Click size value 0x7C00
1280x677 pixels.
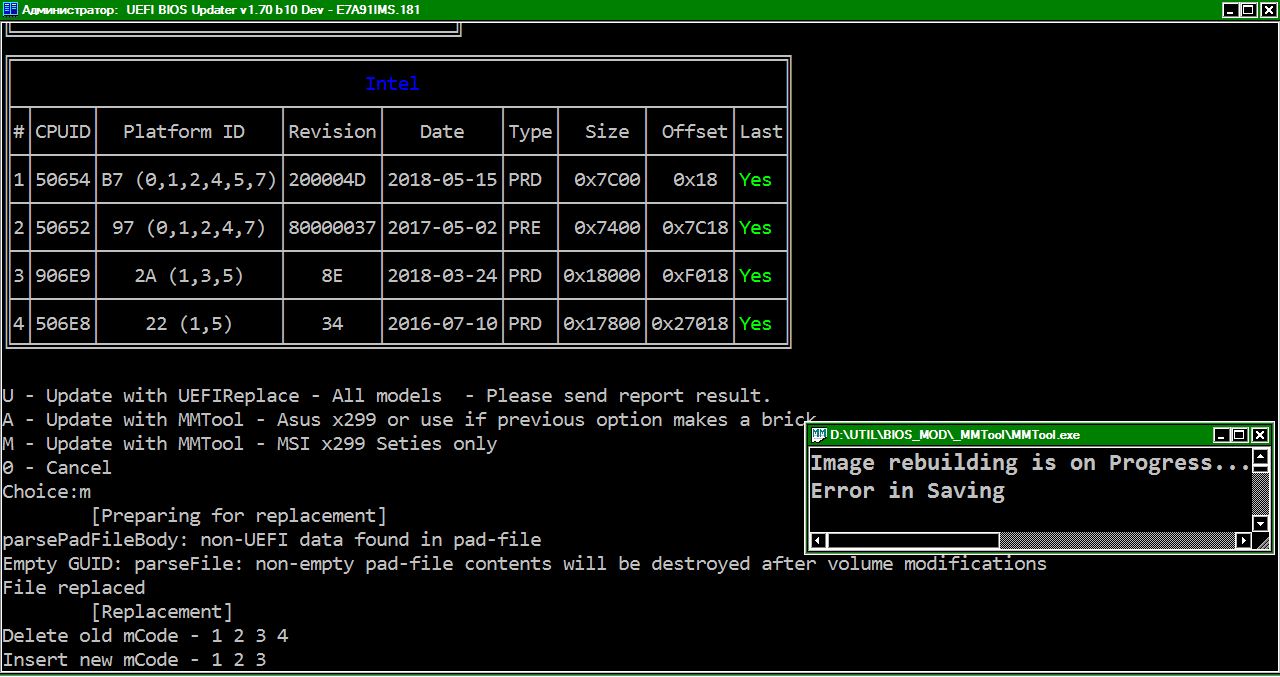point(607,180)
